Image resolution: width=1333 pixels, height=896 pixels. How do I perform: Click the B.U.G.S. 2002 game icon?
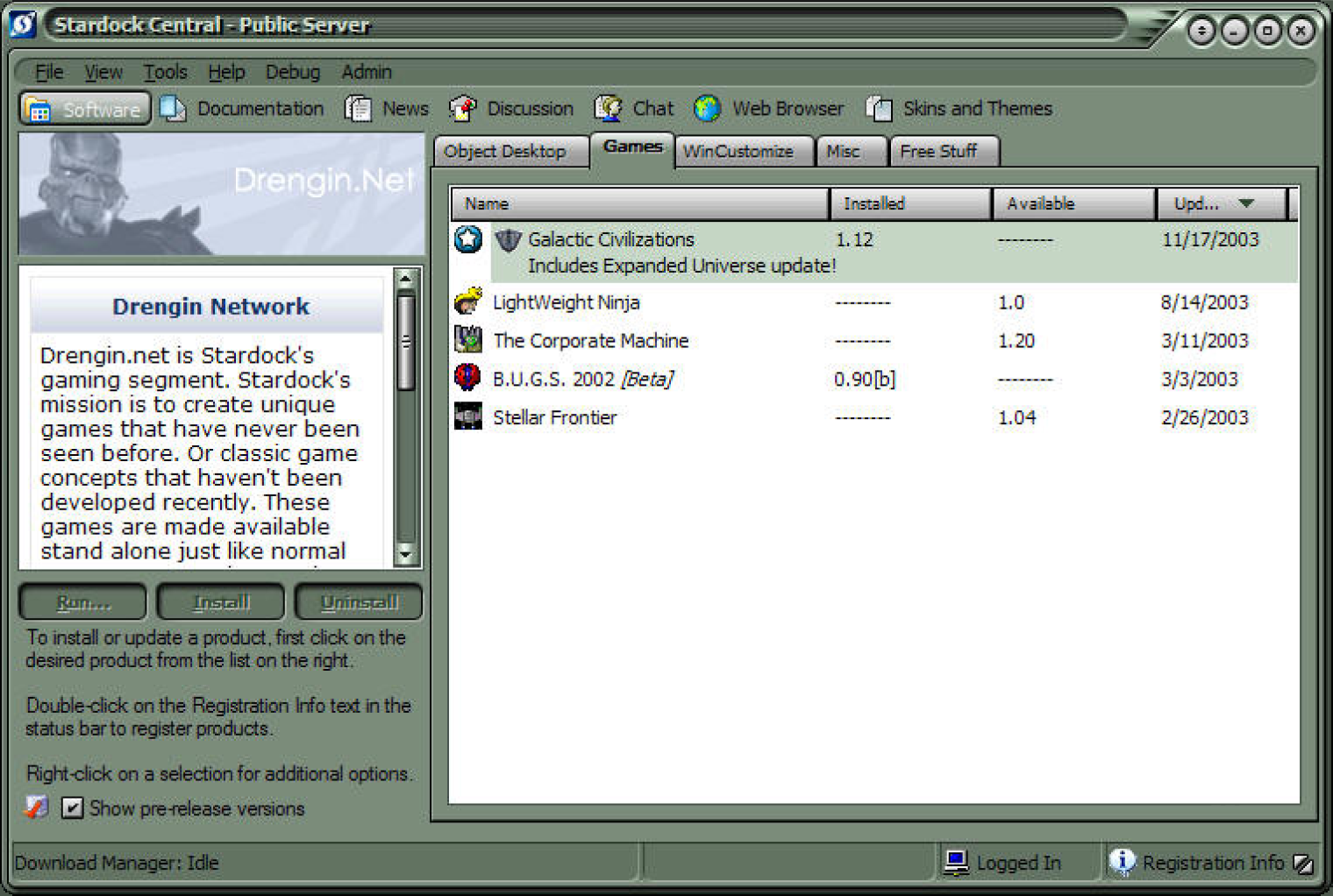tap(468, 378)
